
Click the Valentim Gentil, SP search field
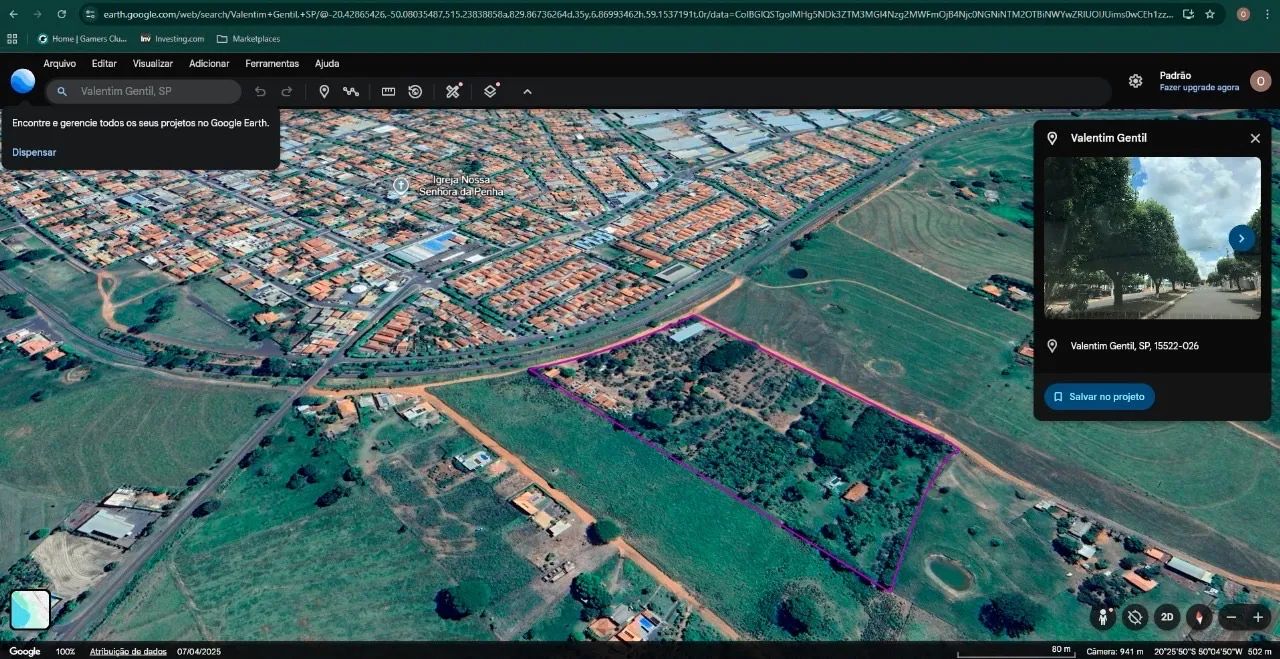pos(150,91)
